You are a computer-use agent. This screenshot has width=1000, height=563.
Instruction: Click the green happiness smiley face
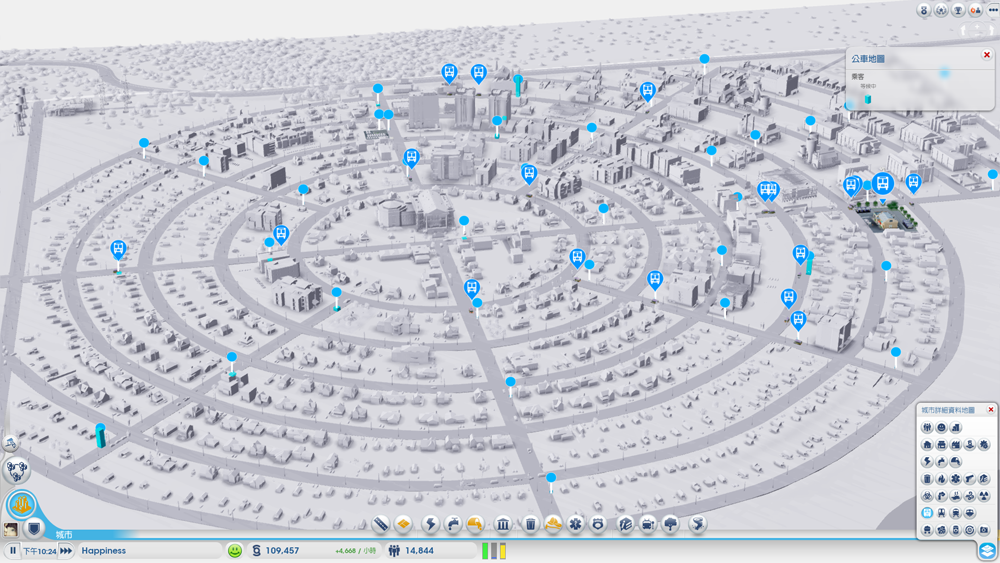coord(235,550)
